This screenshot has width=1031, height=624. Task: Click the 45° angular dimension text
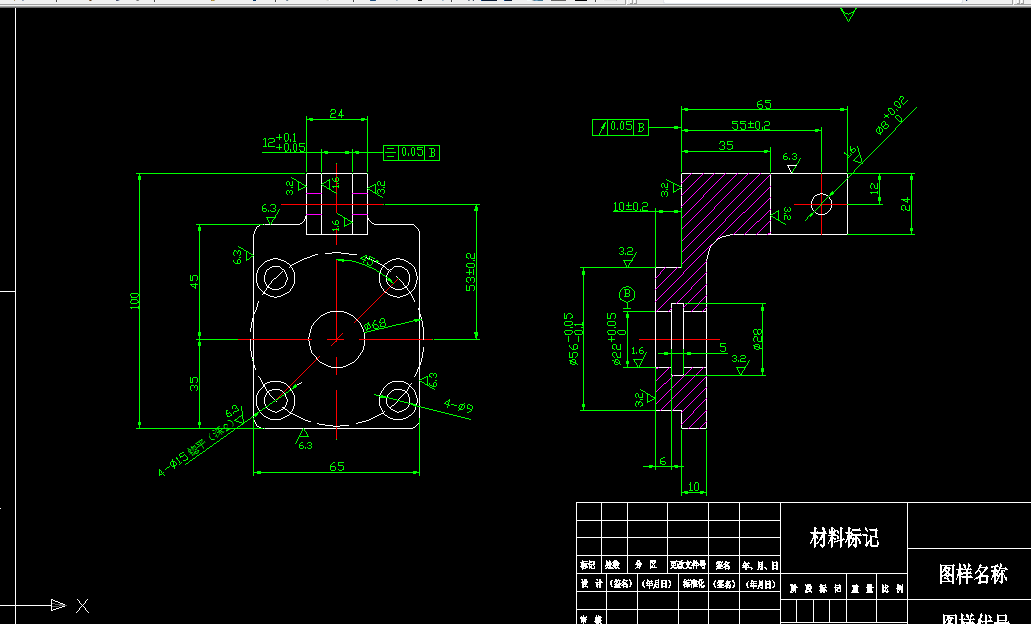pos(369,260)
